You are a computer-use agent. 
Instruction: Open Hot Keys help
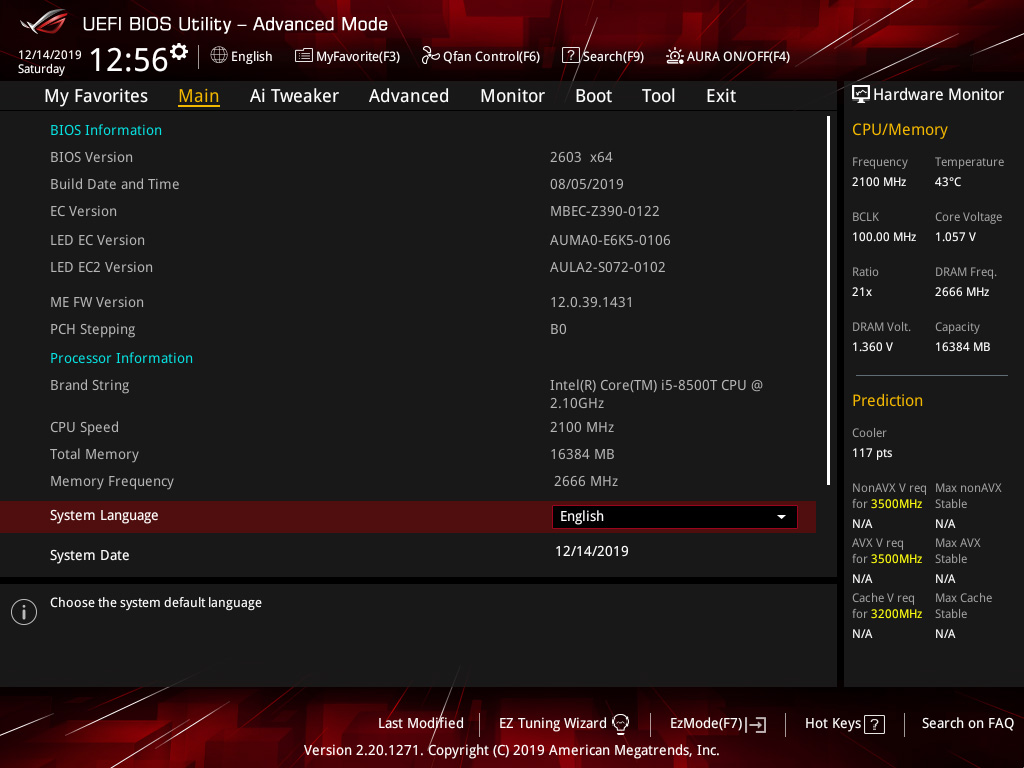click(844, 724)
